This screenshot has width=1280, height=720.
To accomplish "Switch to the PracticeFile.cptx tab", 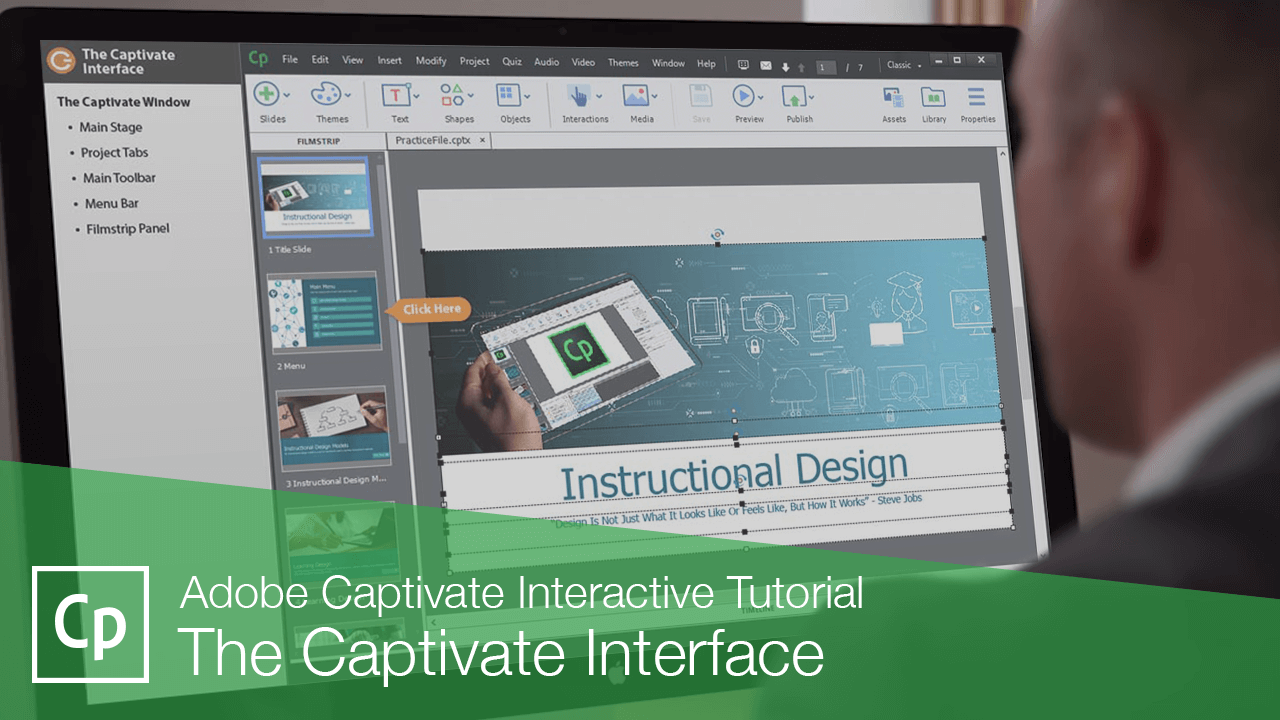I will click(x=434, y=141).
